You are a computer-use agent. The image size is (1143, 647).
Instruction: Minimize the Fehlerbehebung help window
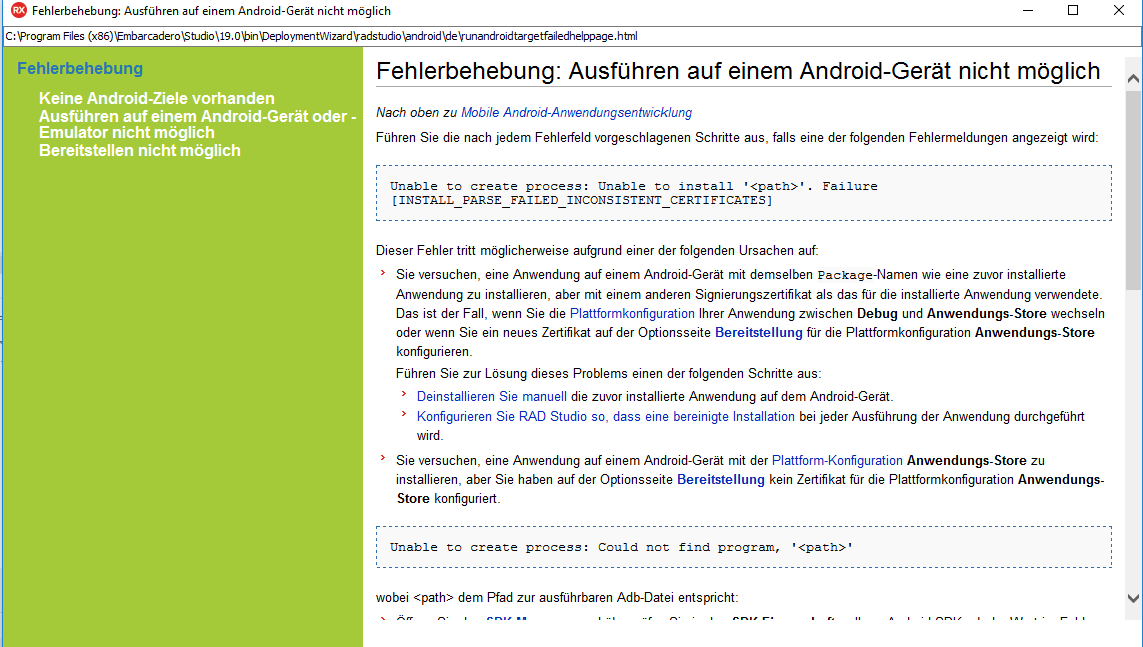pos(1027,11)
